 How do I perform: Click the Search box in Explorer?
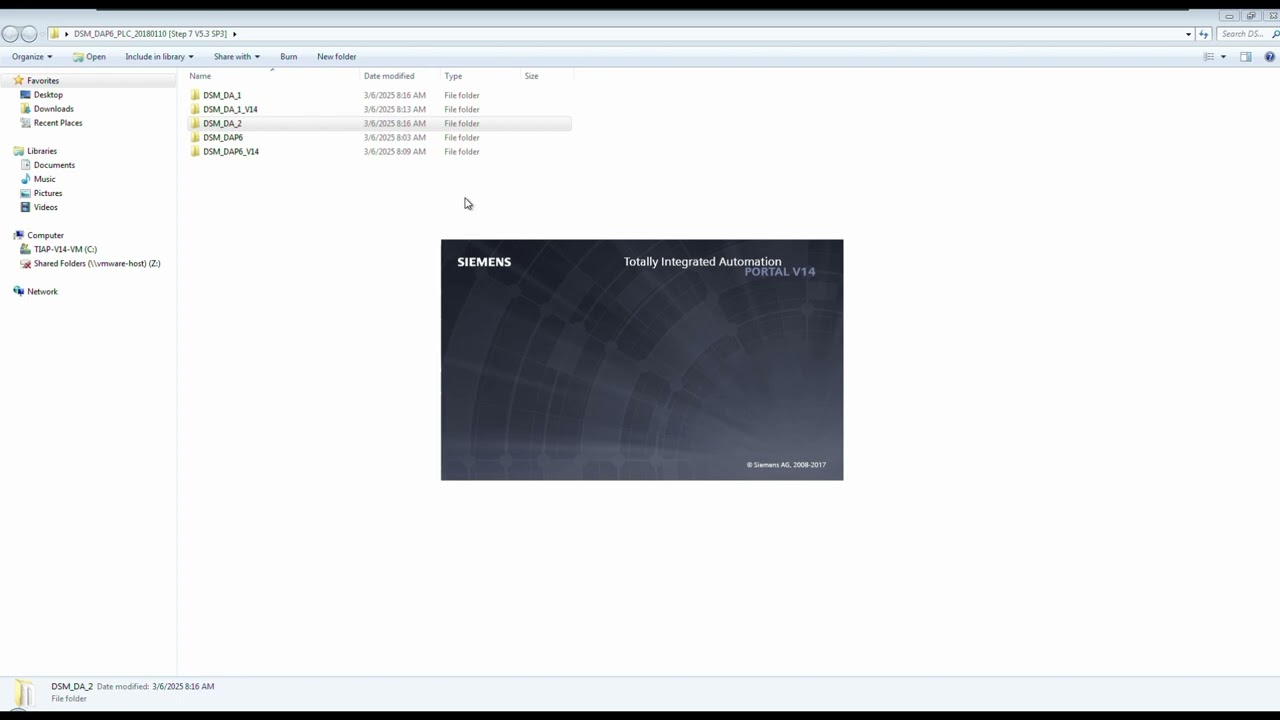[x=1245, y=34]
